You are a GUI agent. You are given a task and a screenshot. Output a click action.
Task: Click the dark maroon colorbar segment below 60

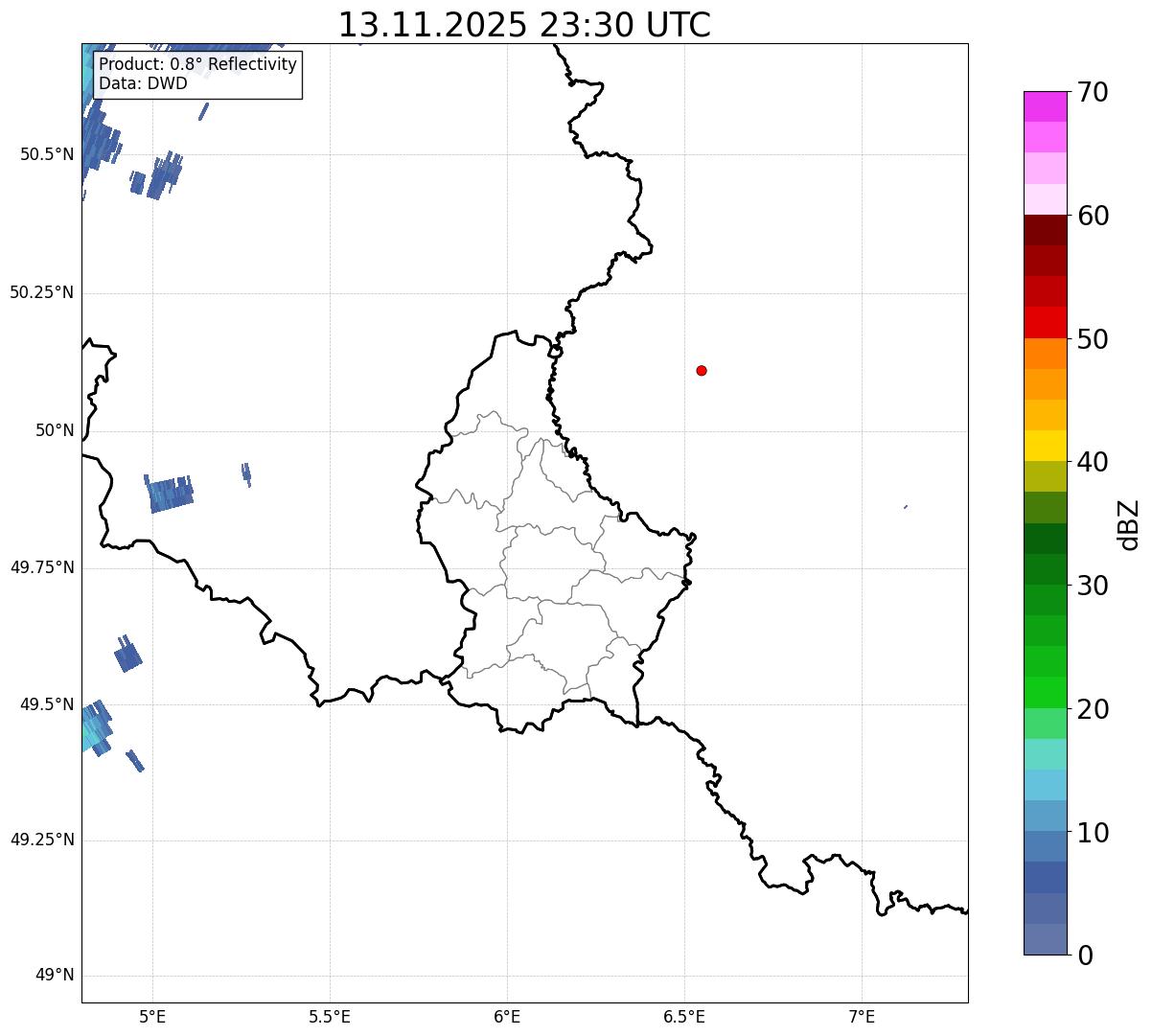click(1045, 230)
